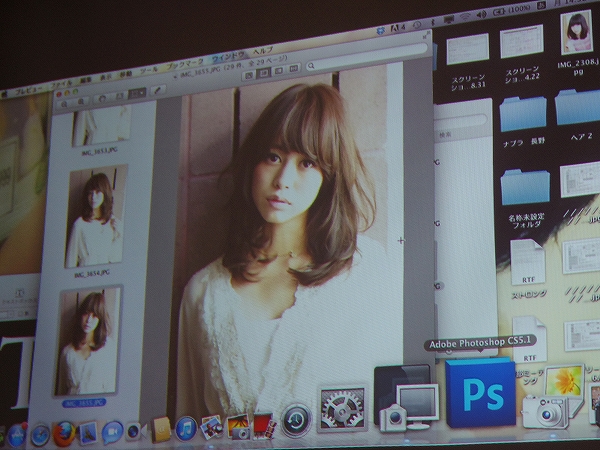
Task: Click the Bluetooth menu bar icon
Action: tap(433, 22)
